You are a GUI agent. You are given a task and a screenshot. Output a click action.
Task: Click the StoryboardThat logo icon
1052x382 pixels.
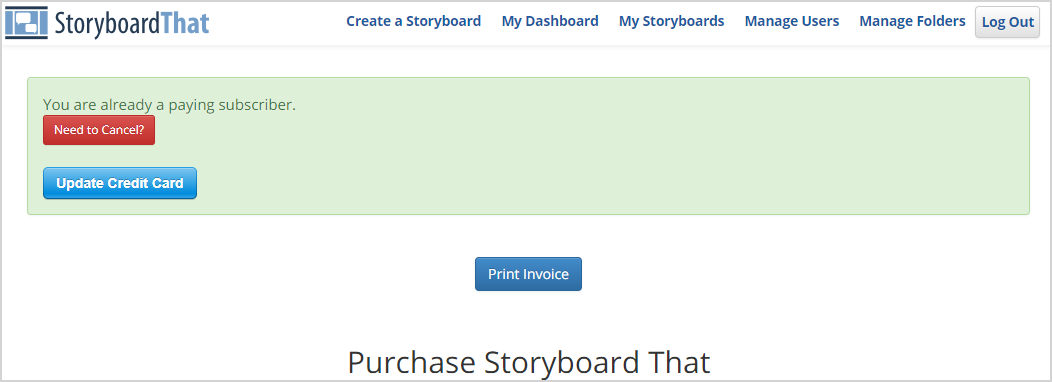click(x=26, y=21)
